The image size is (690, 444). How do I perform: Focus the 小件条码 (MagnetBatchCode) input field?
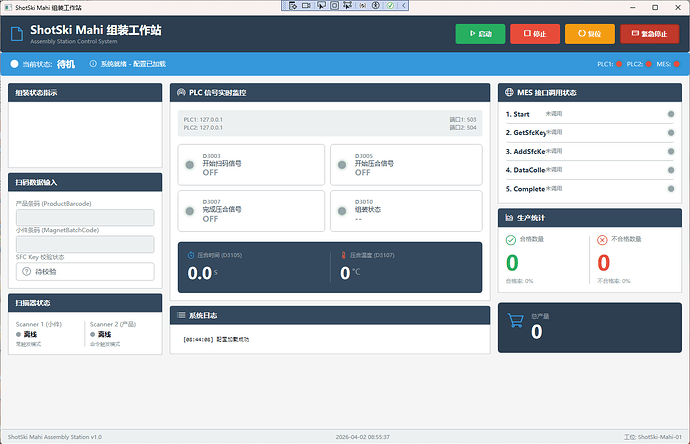click(85, 244)
